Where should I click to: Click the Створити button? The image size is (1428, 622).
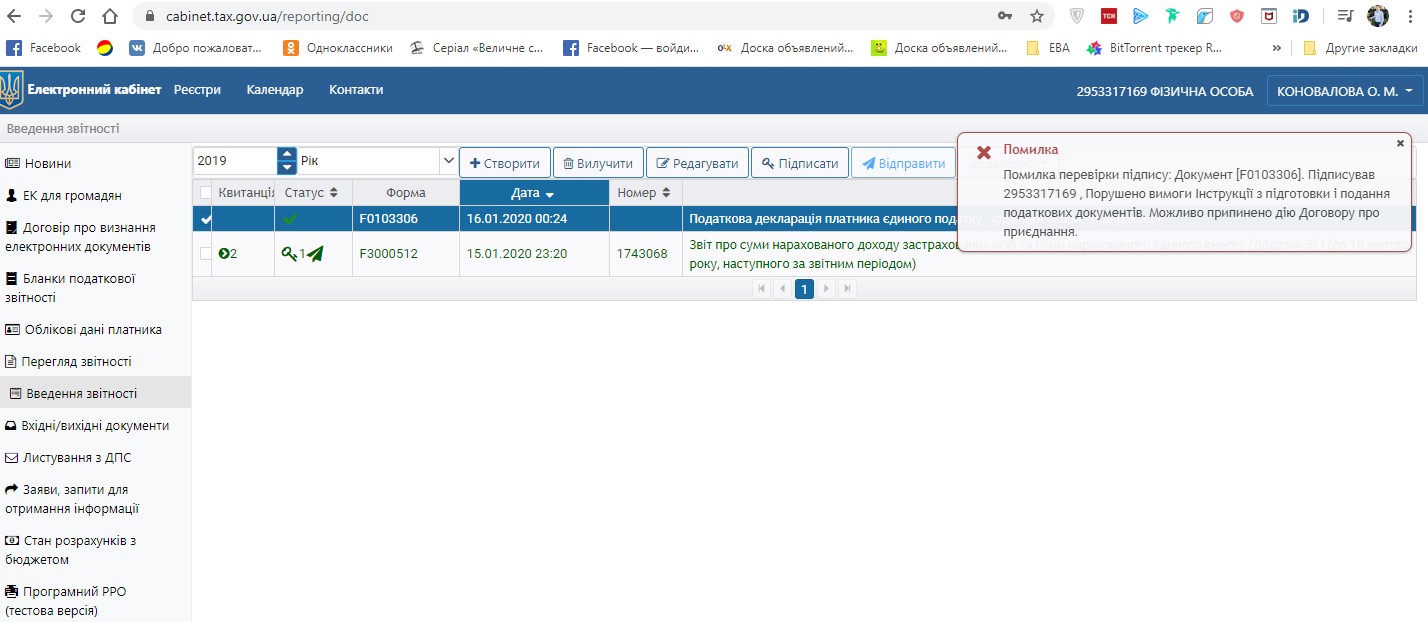click(504, 163)
